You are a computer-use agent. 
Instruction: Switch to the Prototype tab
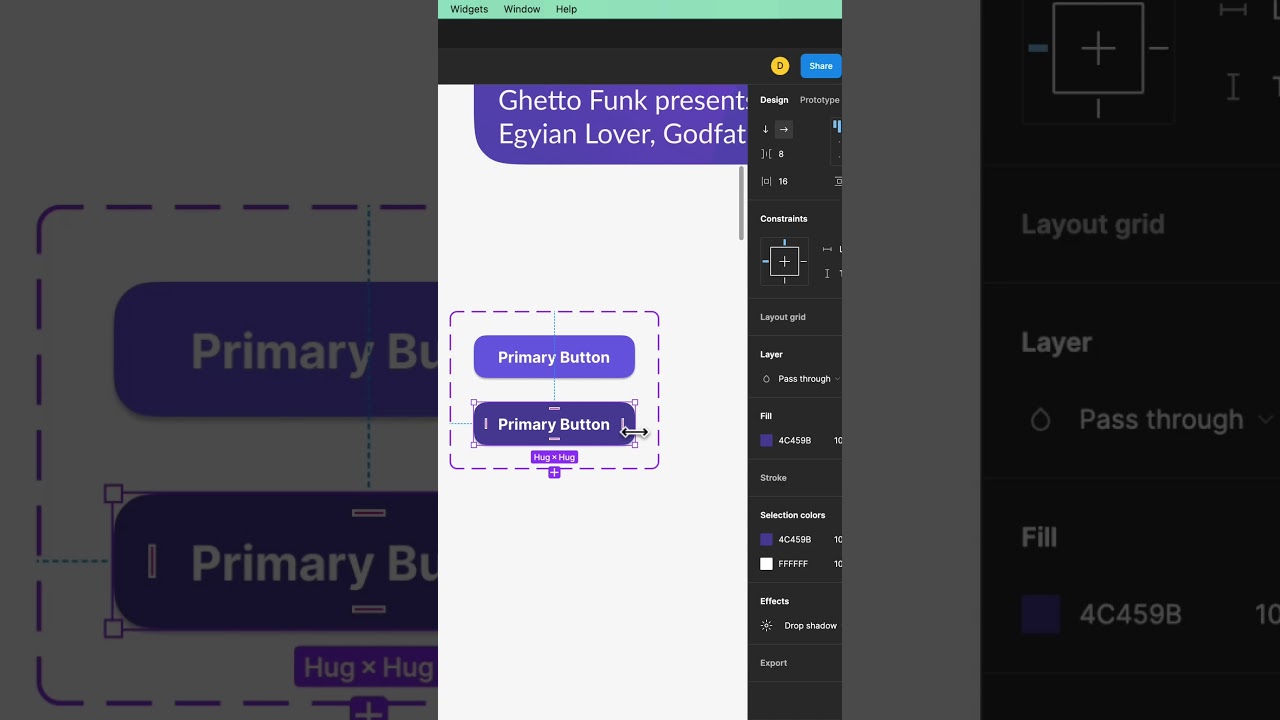(x=820, y=100)
